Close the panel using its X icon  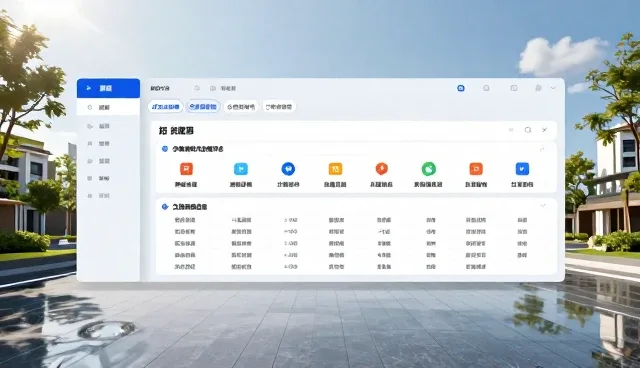click(x=544, y=130)
